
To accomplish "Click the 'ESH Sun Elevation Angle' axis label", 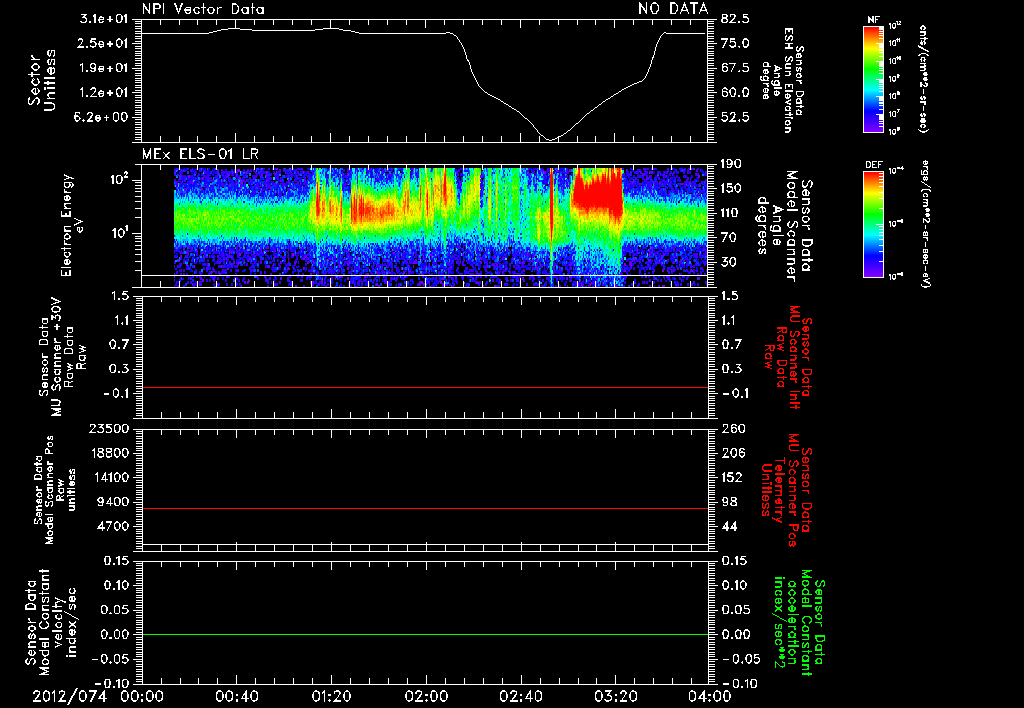I will tap(782, 80).
